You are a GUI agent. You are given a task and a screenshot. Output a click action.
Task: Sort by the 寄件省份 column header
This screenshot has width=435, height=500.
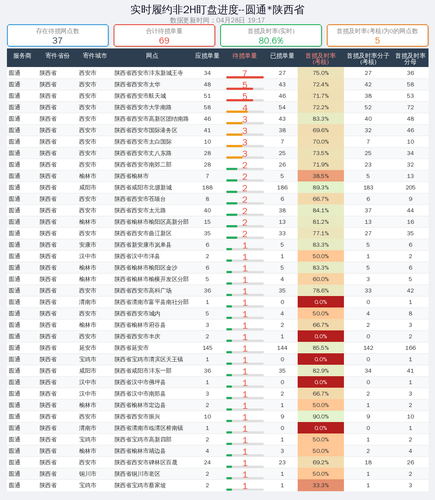point(57,56)
